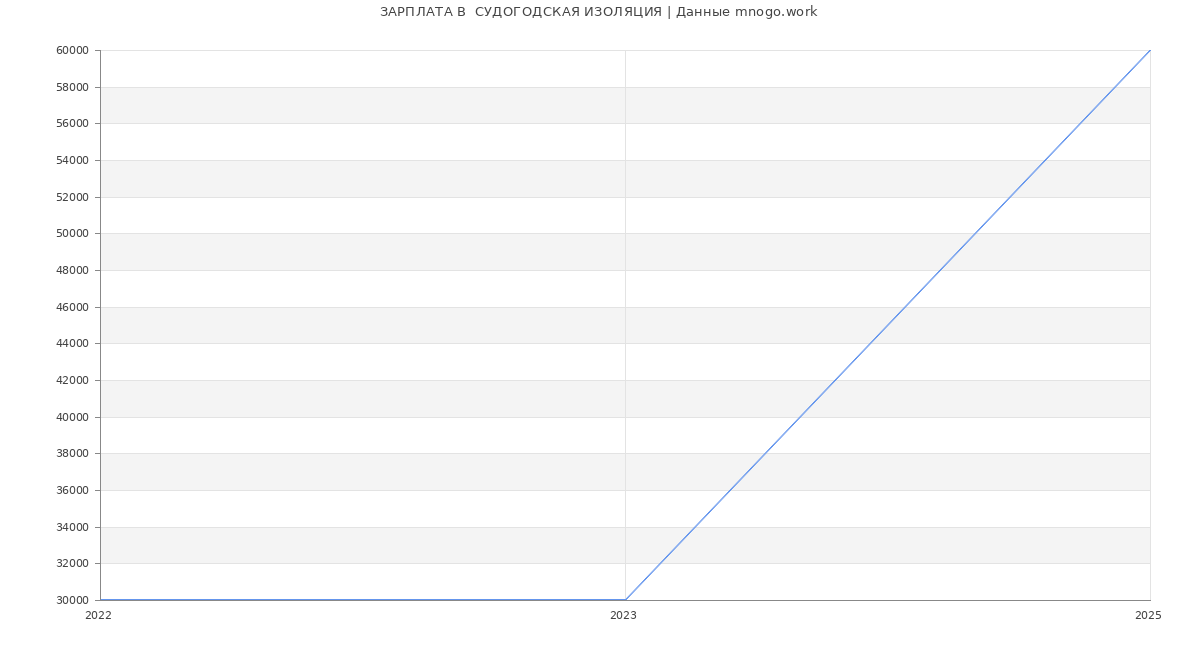The width and height of the screenshot is (1200, 650).
Task: Click the 48000 y-axis label
Action: 72,271
